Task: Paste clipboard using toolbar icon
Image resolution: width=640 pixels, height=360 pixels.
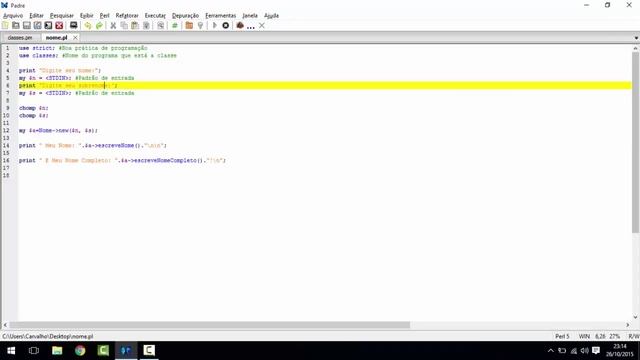Action: point(135,25)
